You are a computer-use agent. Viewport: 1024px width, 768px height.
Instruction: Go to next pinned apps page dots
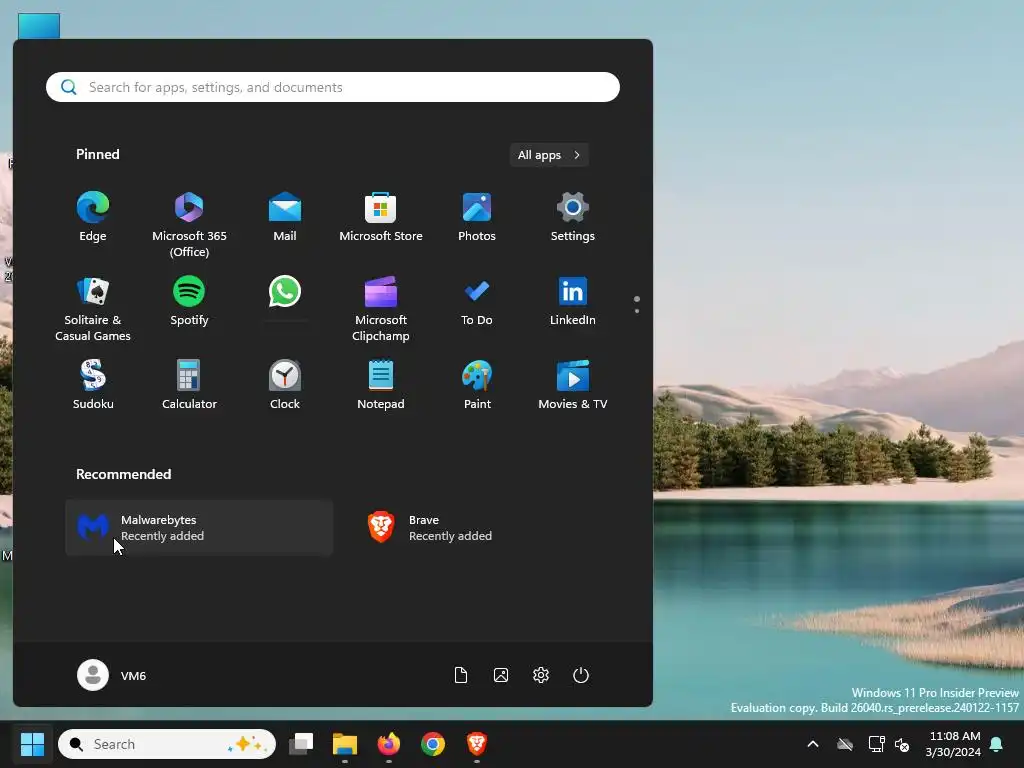637,304
